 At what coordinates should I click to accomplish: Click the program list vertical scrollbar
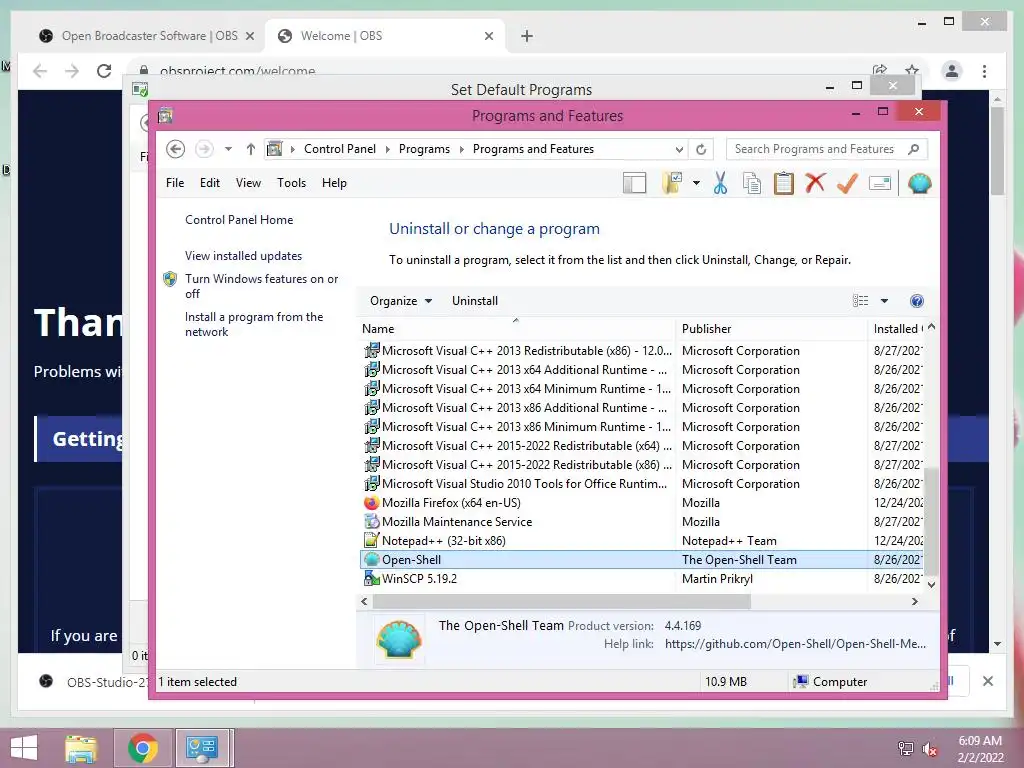click(931, 520)
